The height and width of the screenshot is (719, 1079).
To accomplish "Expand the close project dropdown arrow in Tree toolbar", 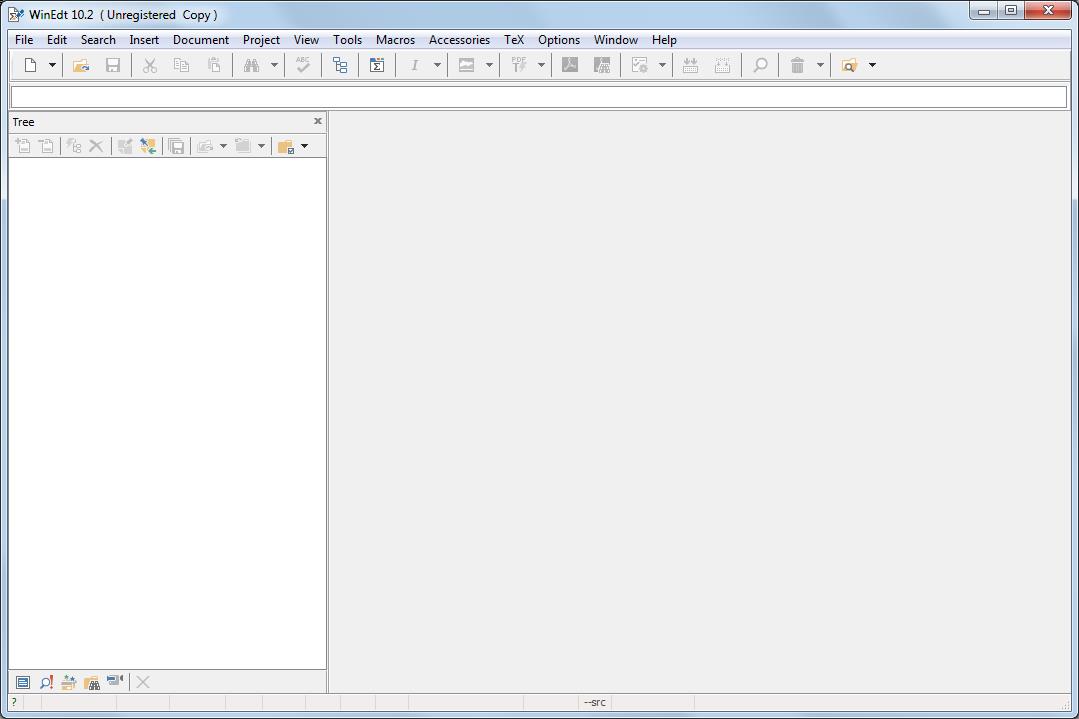I will coord(261,146).
